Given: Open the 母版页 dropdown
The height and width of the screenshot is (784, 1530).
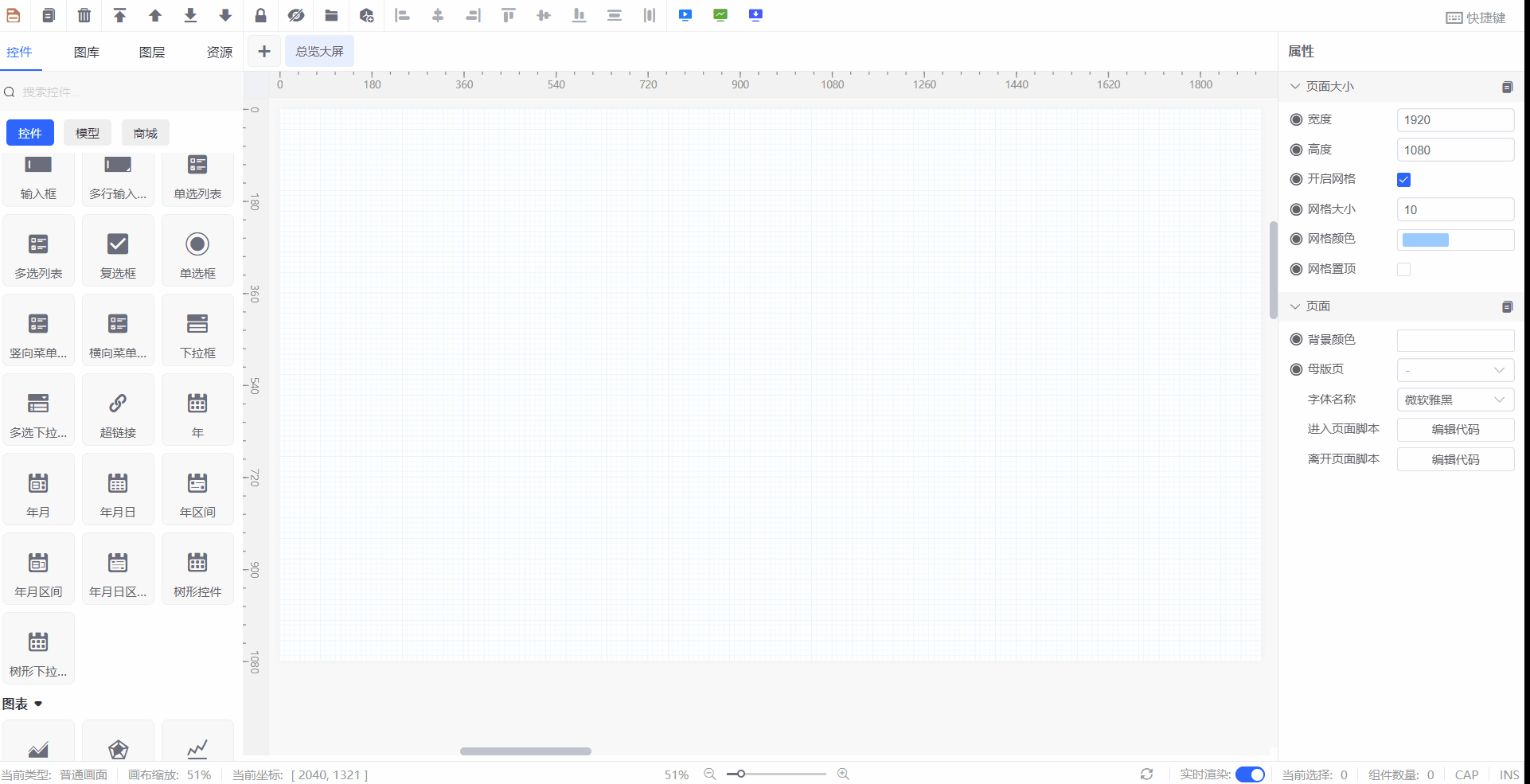Looking at the screenshot, I should pos(1455,370).
